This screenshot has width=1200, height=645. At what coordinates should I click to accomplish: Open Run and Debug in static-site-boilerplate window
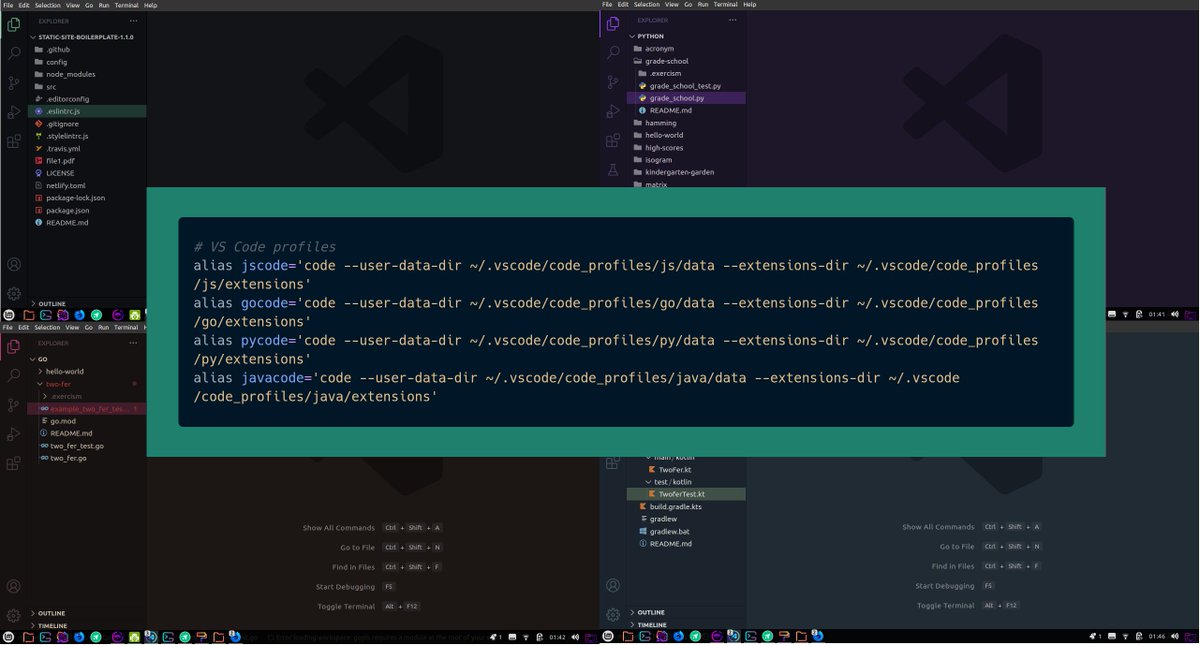point(14,112)
